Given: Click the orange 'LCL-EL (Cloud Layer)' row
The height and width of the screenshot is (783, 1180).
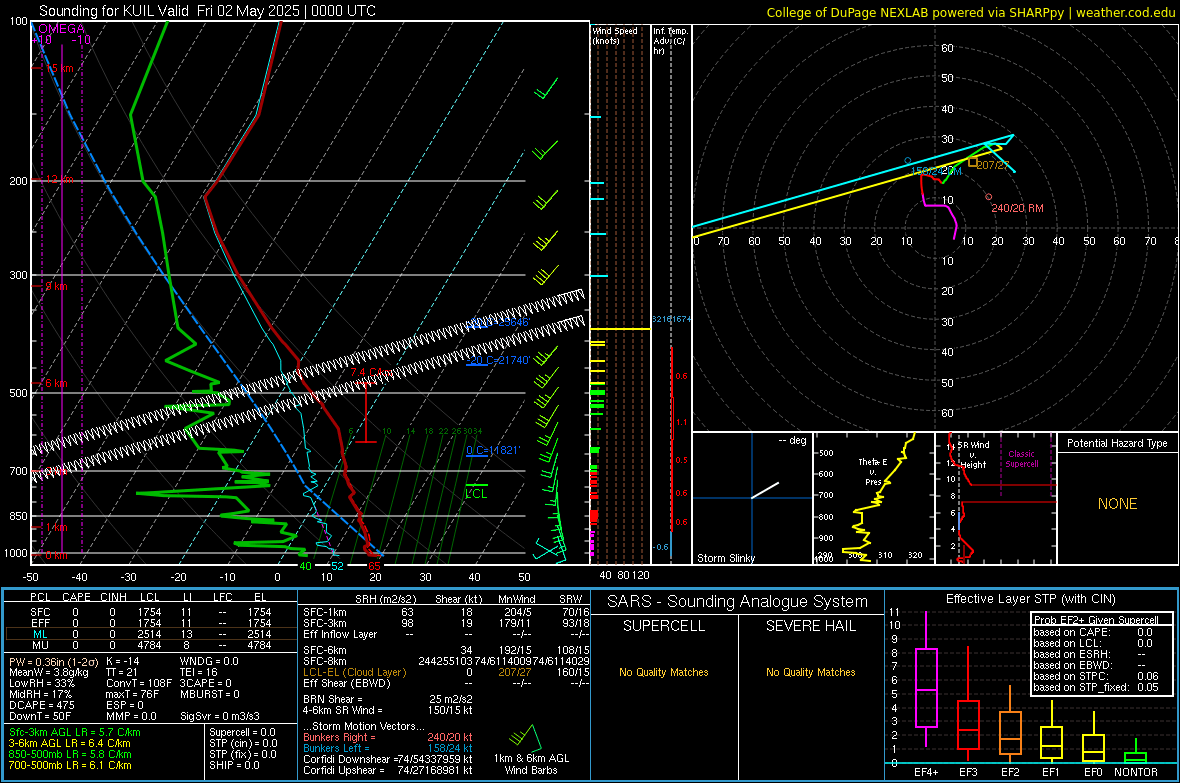Looking at the screenshot, I should [x=446, y=672].
